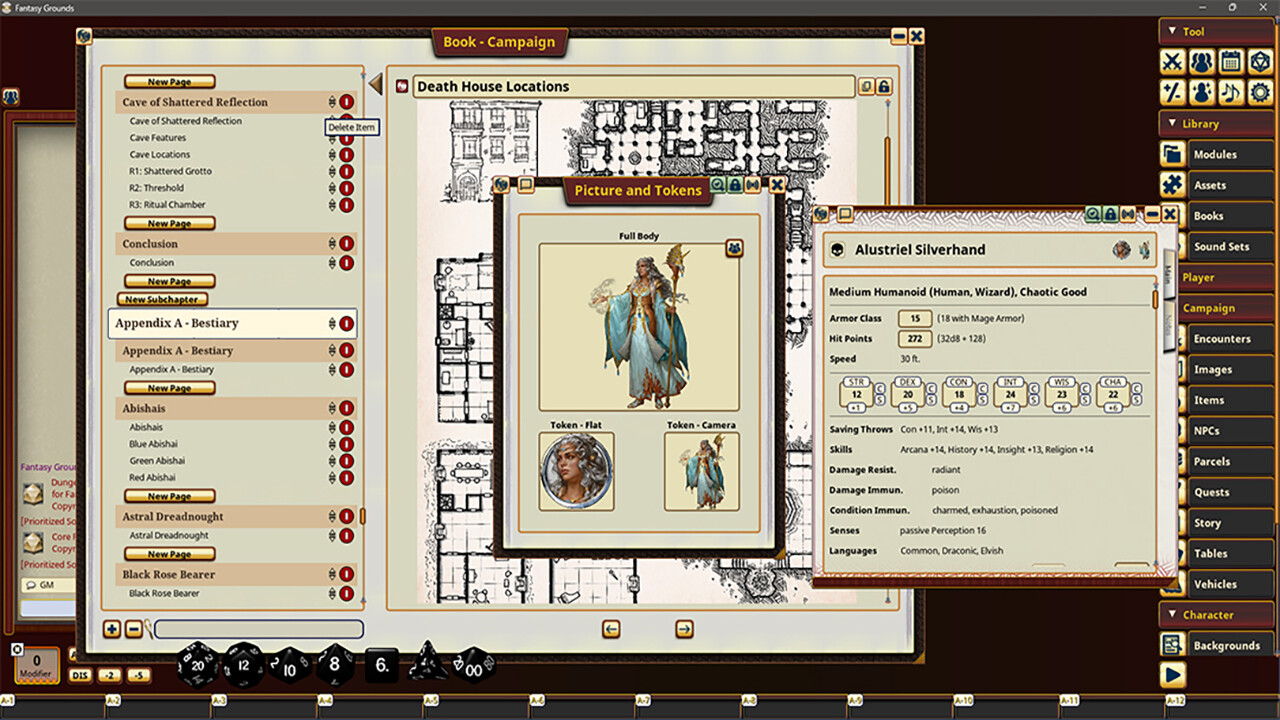Open the Combat Tracker crossed-swords tool
The height and width of the screenshot is (720, 1280).
tap(1171, 62)
